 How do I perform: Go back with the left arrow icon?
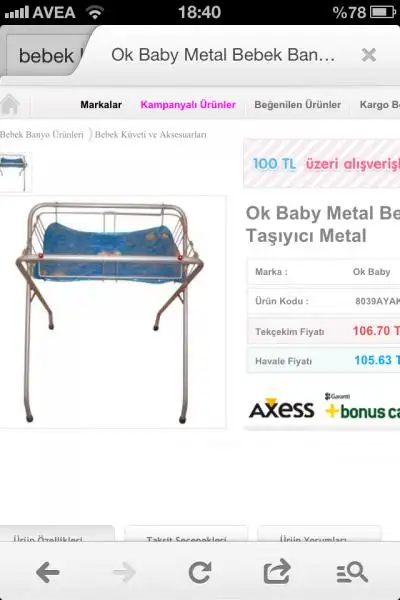(48, 572)
